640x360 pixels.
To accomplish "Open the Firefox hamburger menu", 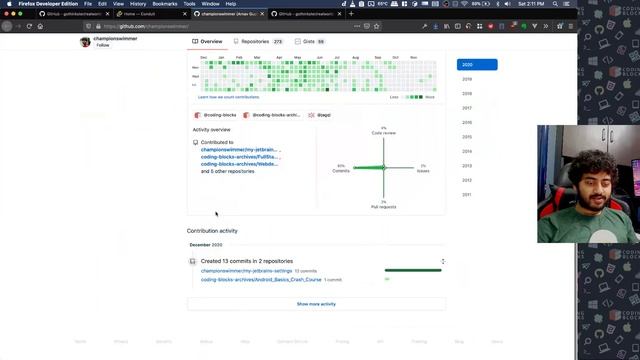I will (x=571, y=26).
